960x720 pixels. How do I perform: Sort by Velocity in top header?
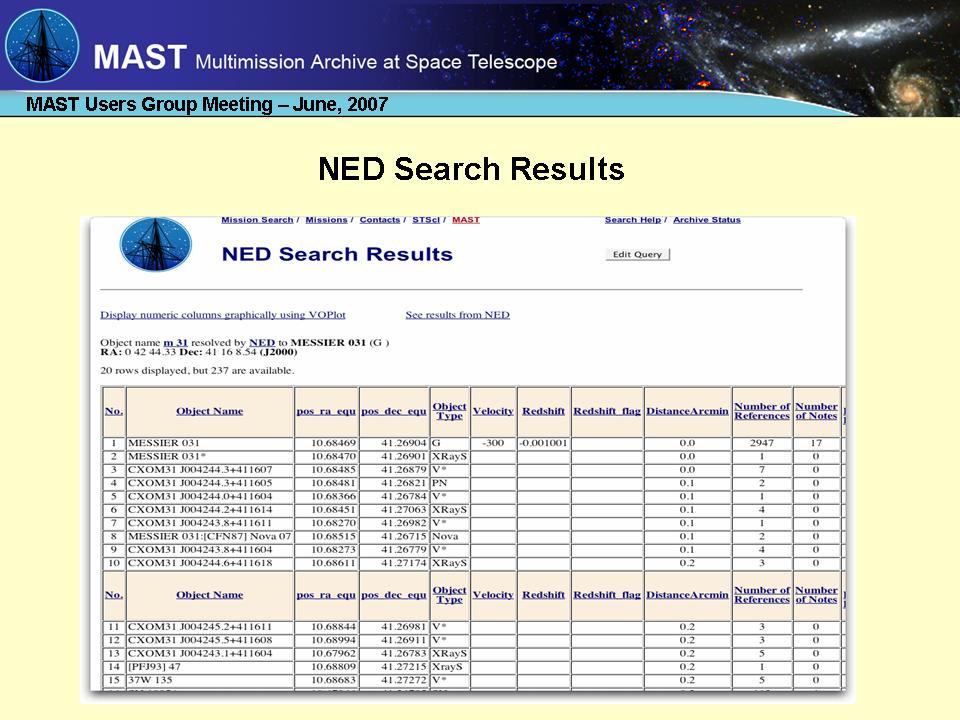(493, 411)
